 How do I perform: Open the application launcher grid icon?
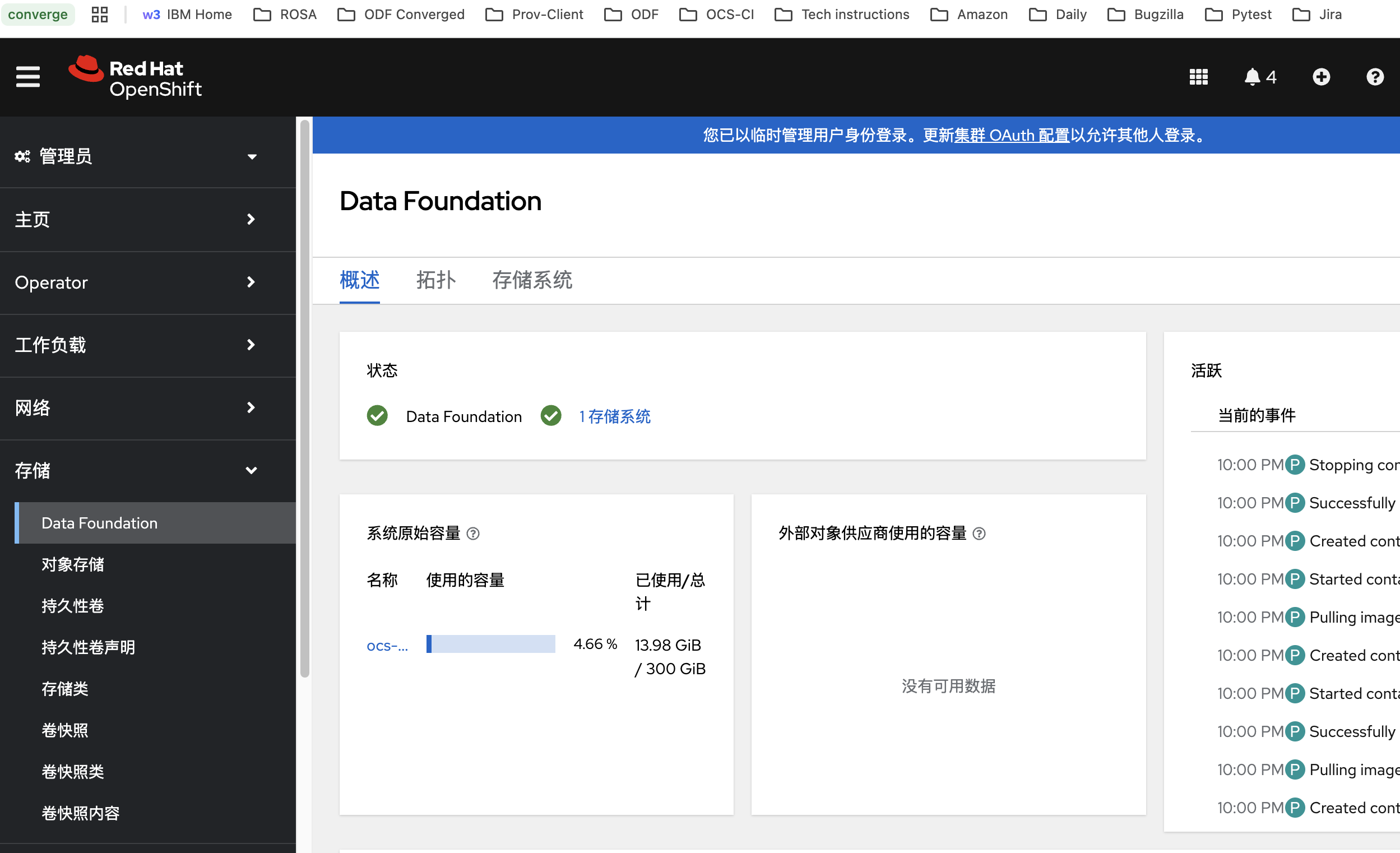tap(1198, 77)
